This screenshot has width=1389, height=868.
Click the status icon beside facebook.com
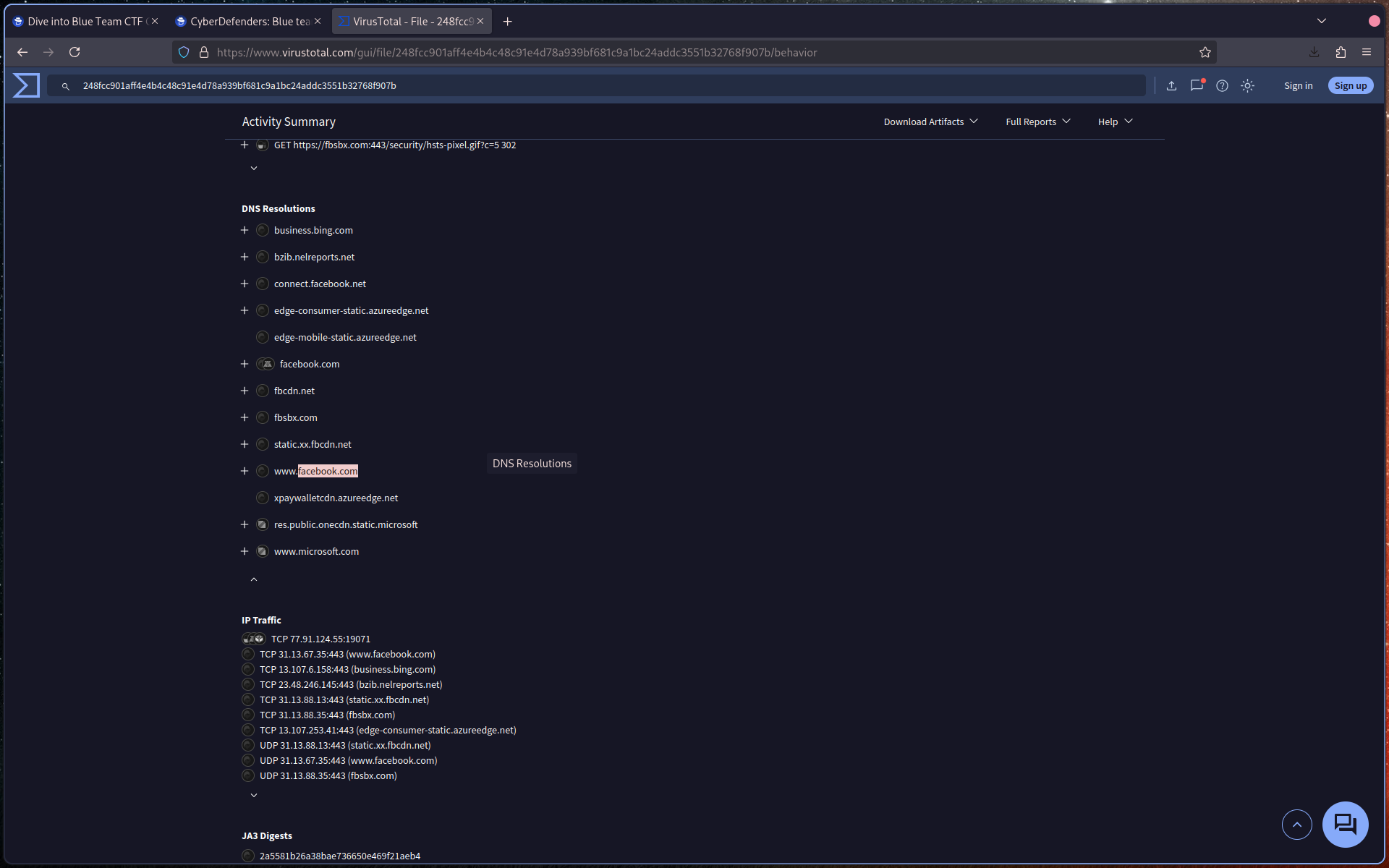(x=266, y=364)
